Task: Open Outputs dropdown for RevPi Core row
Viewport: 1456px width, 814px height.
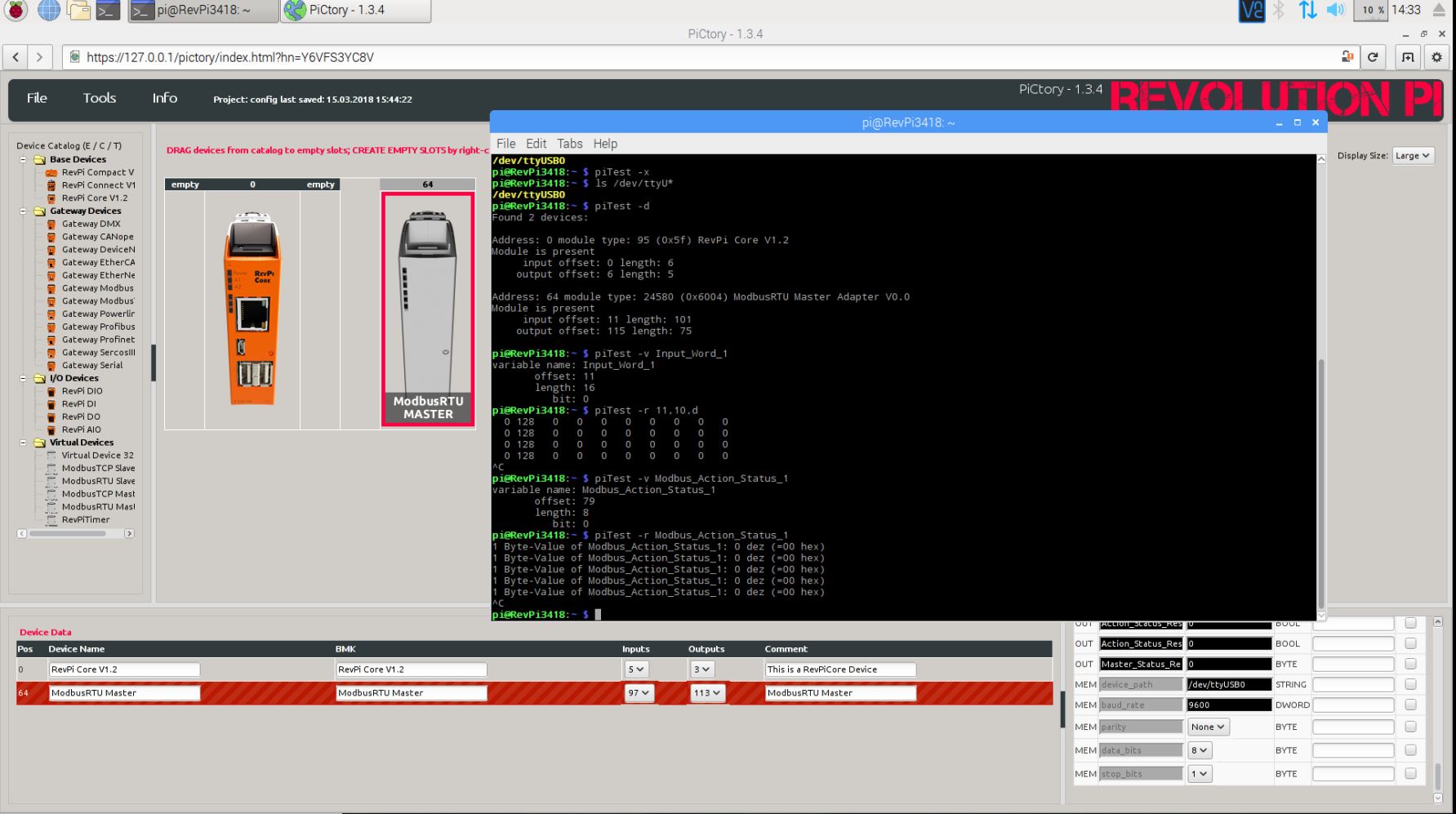Action: [701, 669]
